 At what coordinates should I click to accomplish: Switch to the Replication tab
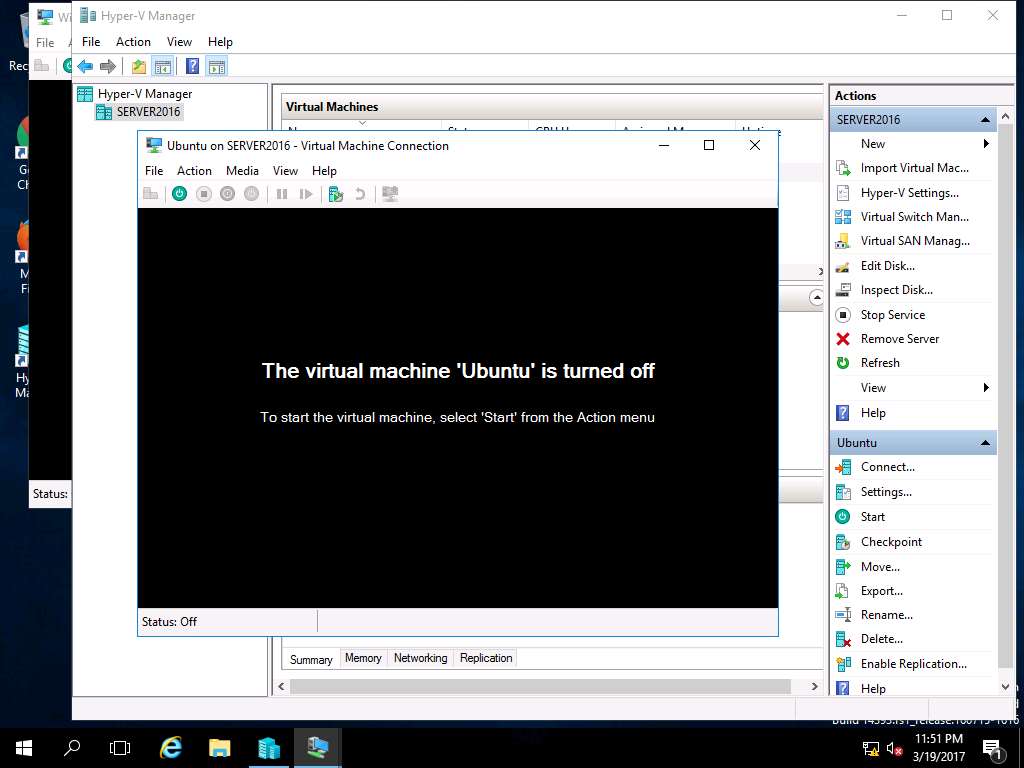[x=486, y=658]
